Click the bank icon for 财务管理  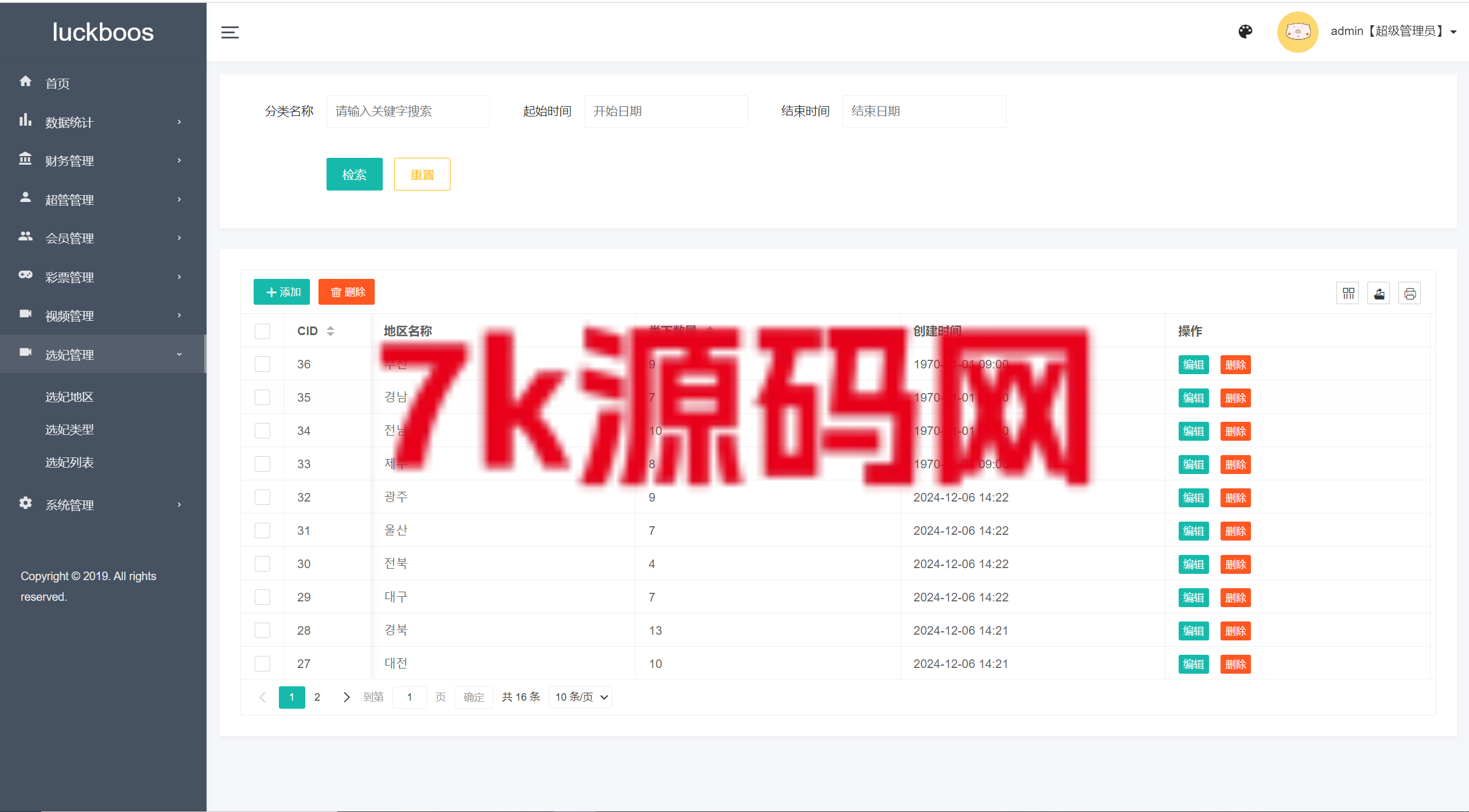[x=25, y=158]
